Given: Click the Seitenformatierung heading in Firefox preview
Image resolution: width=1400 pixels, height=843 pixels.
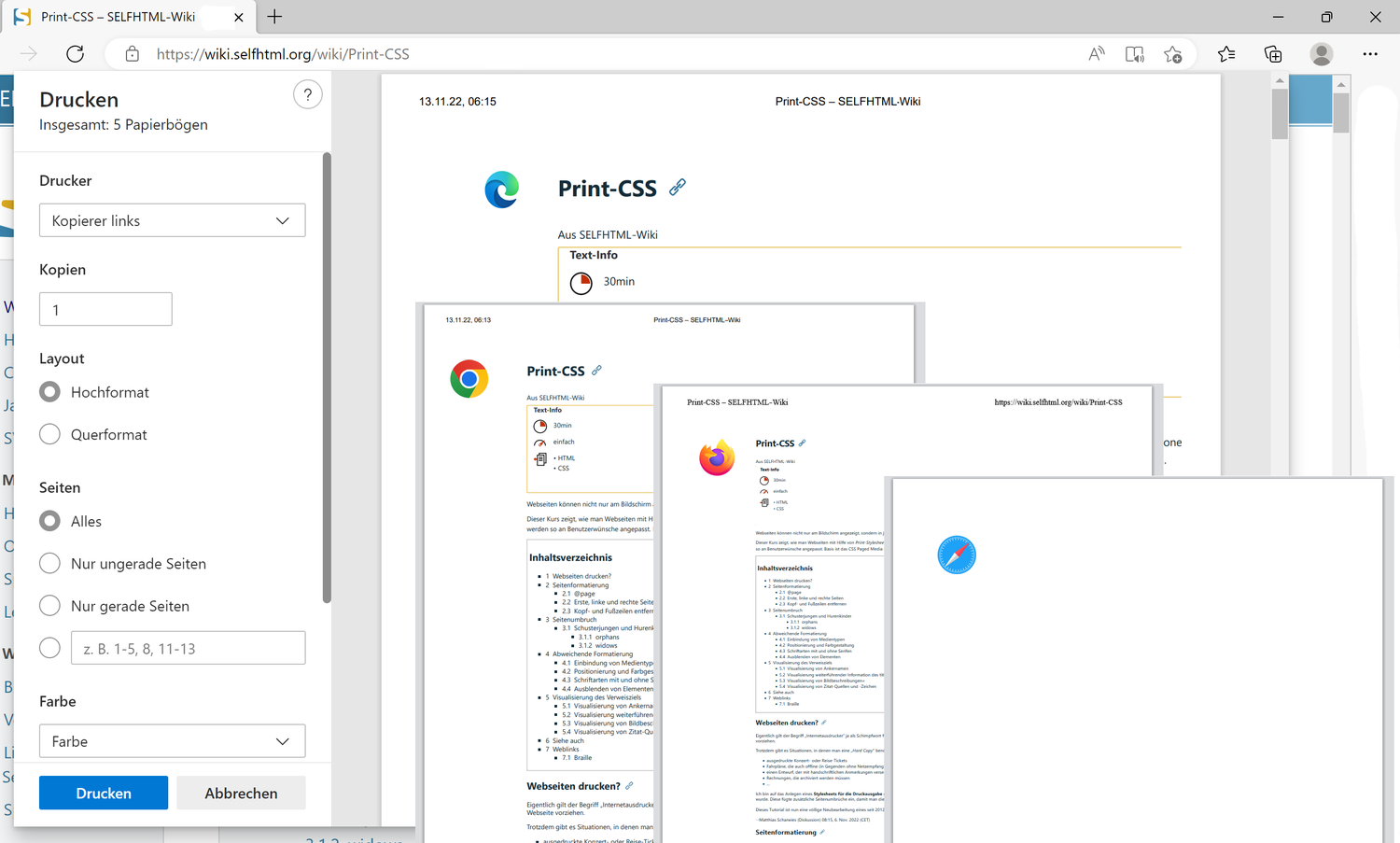Looking at the screenshot, I should coord(786,832).
